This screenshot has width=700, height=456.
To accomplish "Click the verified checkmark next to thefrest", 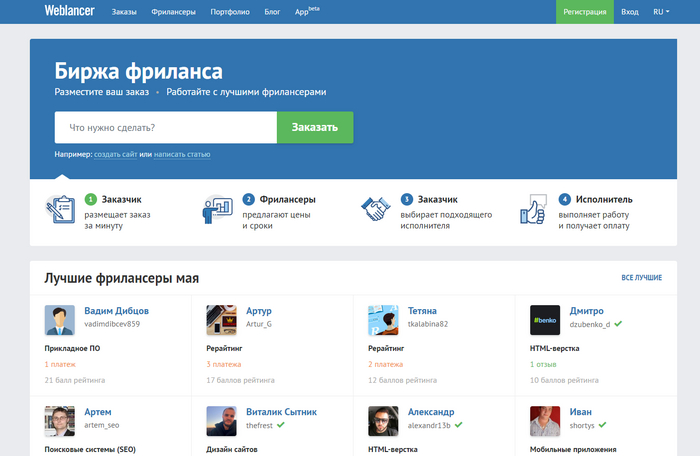I will (280, 425).
